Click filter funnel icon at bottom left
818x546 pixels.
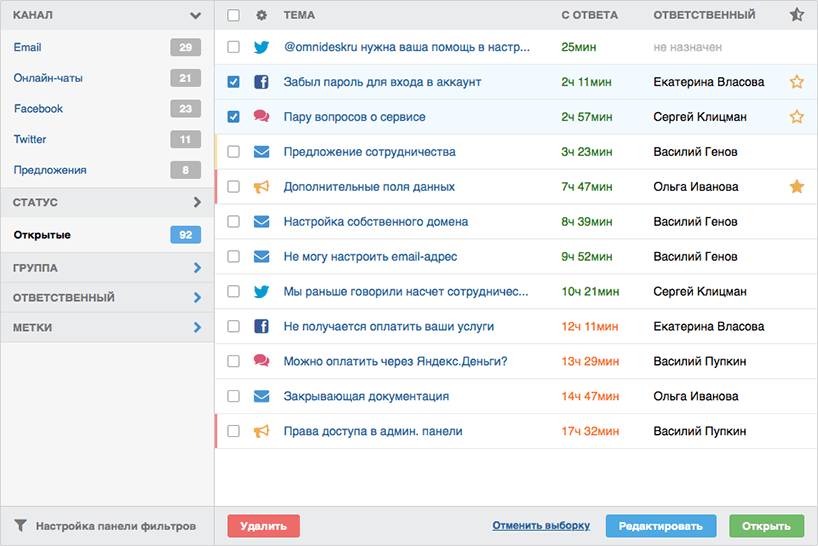tap(20, 526)
